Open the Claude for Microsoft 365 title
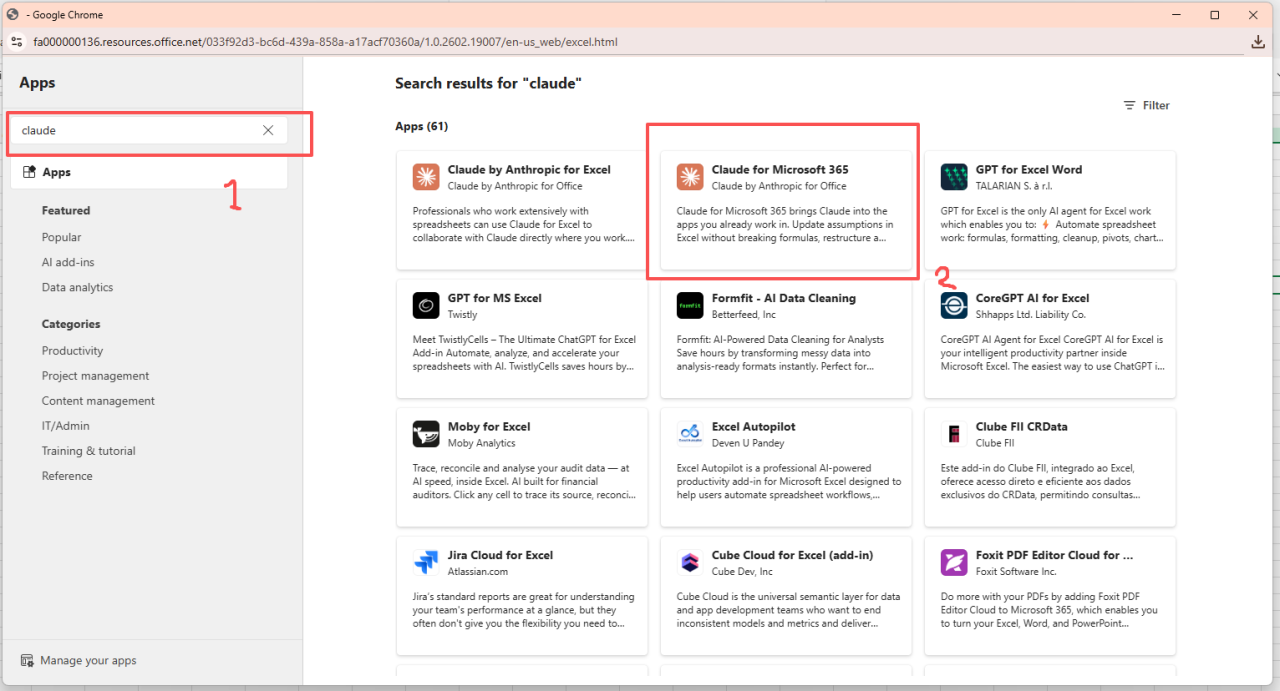 coord(780,170)
